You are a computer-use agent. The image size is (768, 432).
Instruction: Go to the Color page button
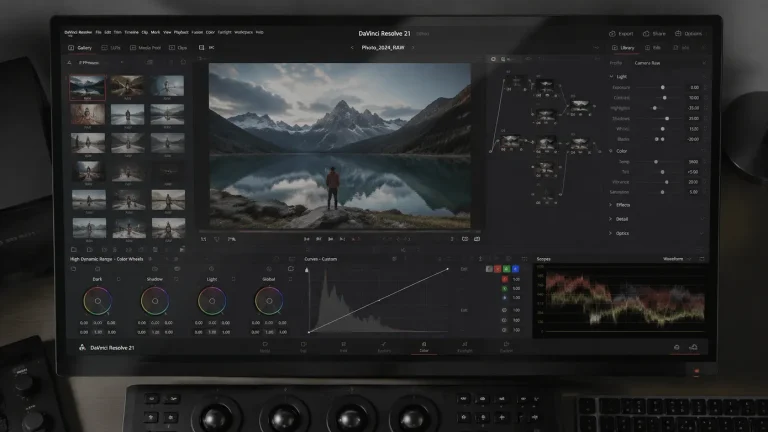424,347
